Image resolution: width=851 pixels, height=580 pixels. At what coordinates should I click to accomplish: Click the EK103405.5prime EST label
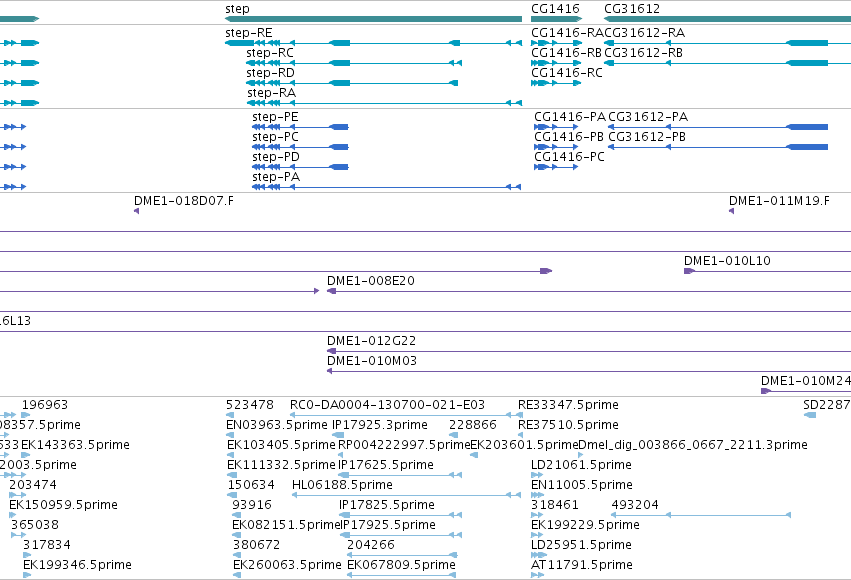point(282,445)
